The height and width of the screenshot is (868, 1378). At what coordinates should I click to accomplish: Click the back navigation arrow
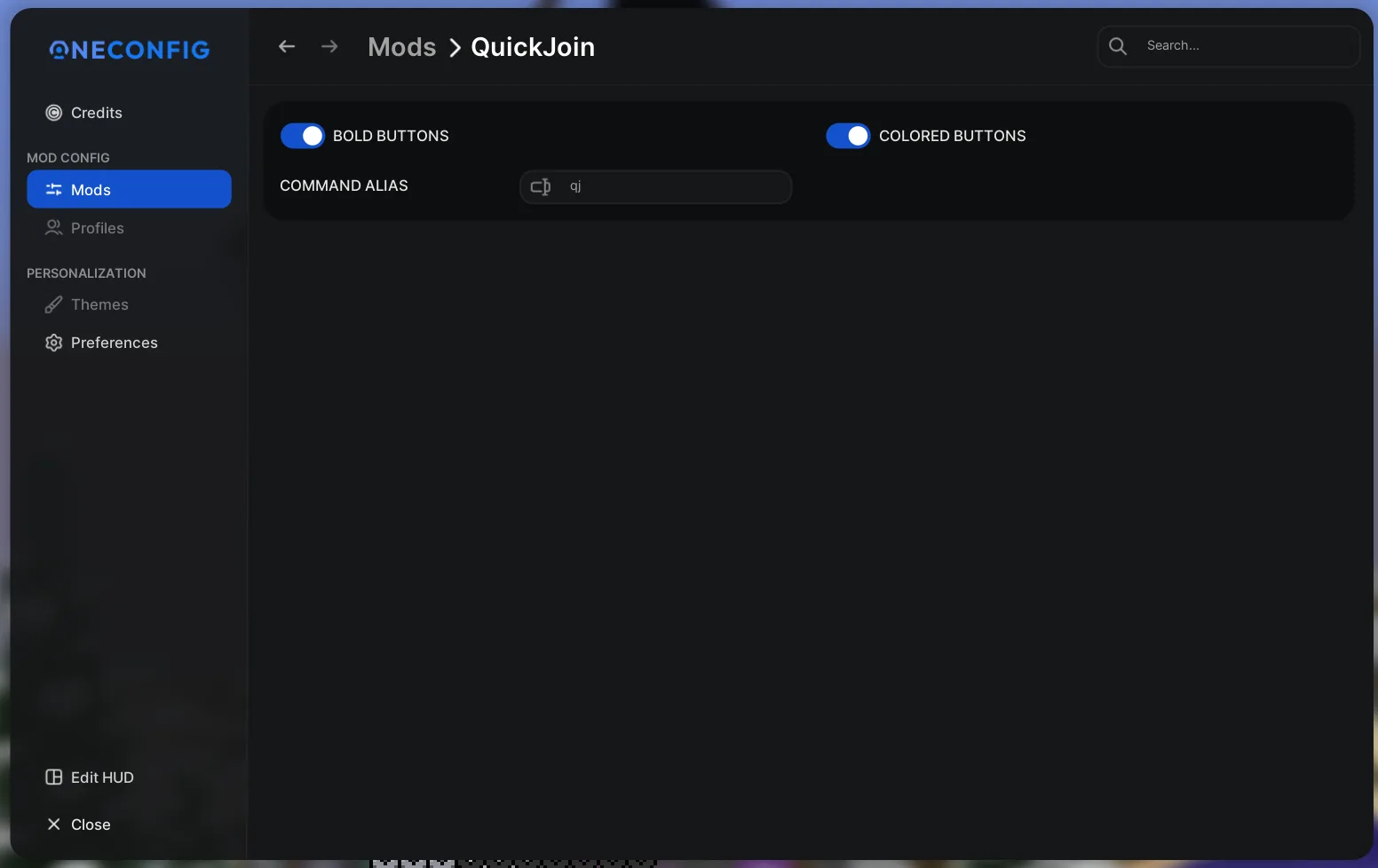[x=286, y=46]
